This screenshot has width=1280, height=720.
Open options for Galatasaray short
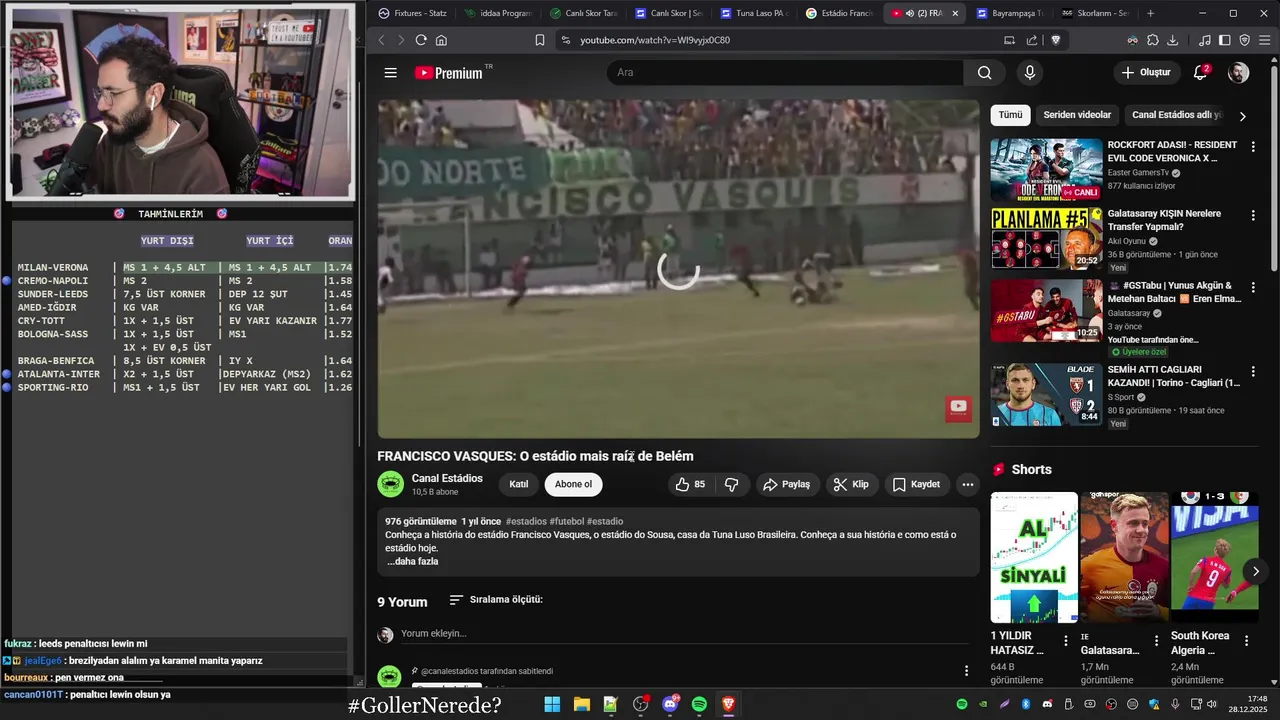(1156, 641)
